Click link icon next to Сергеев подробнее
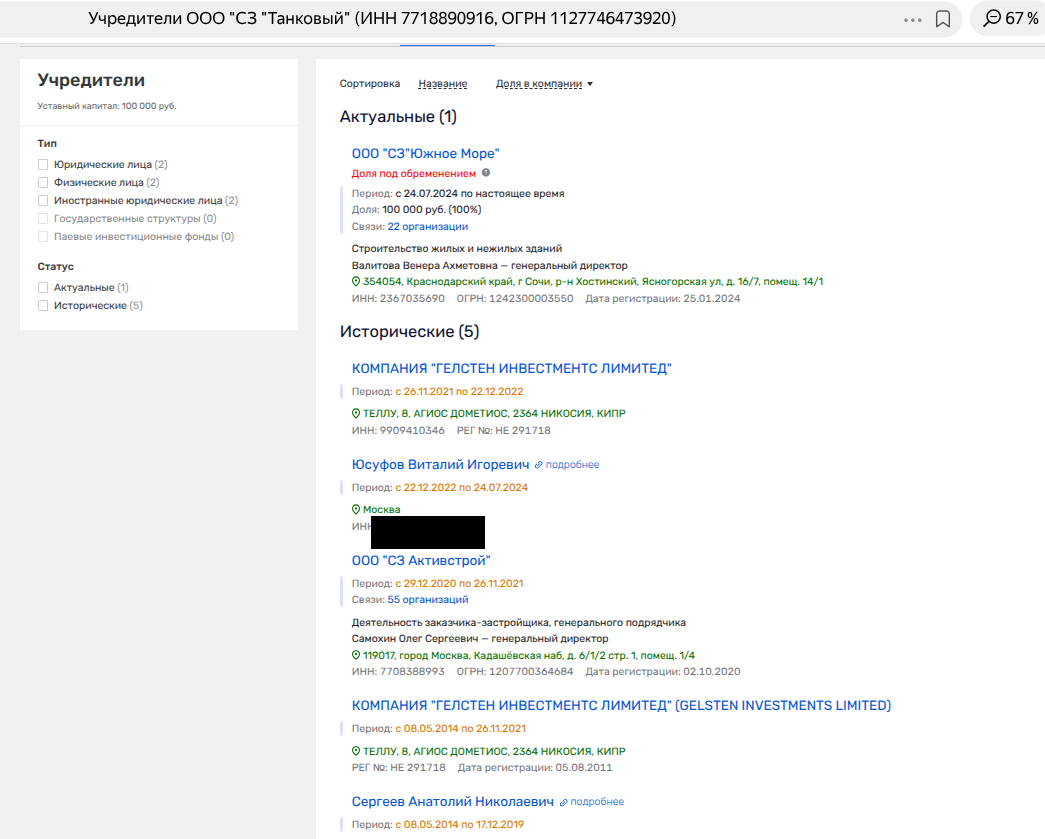Viewport: 1045px width, 839px height. [563, 802]
